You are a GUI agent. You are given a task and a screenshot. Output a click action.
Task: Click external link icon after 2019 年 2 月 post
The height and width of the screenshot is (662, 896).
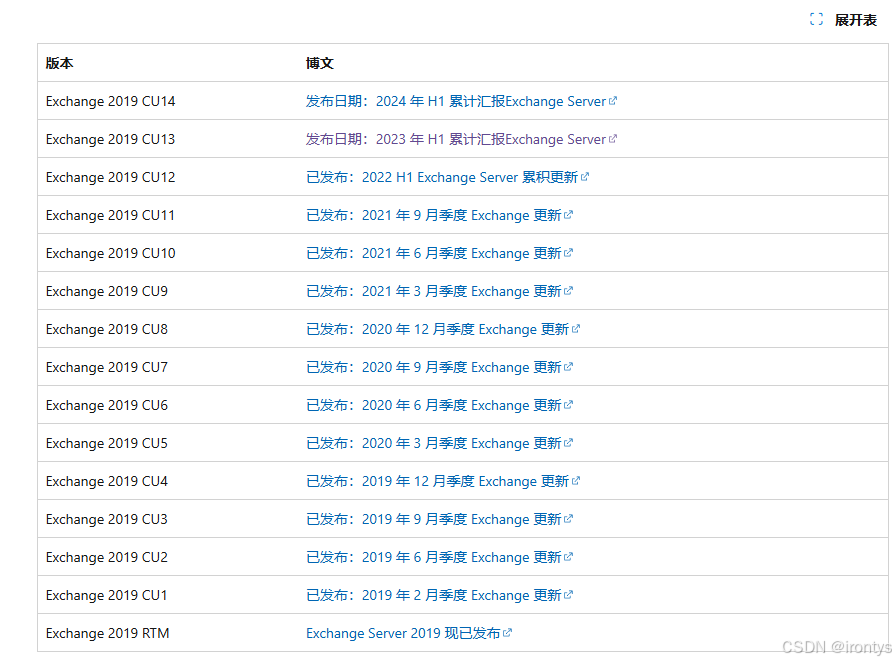[568, 595]
